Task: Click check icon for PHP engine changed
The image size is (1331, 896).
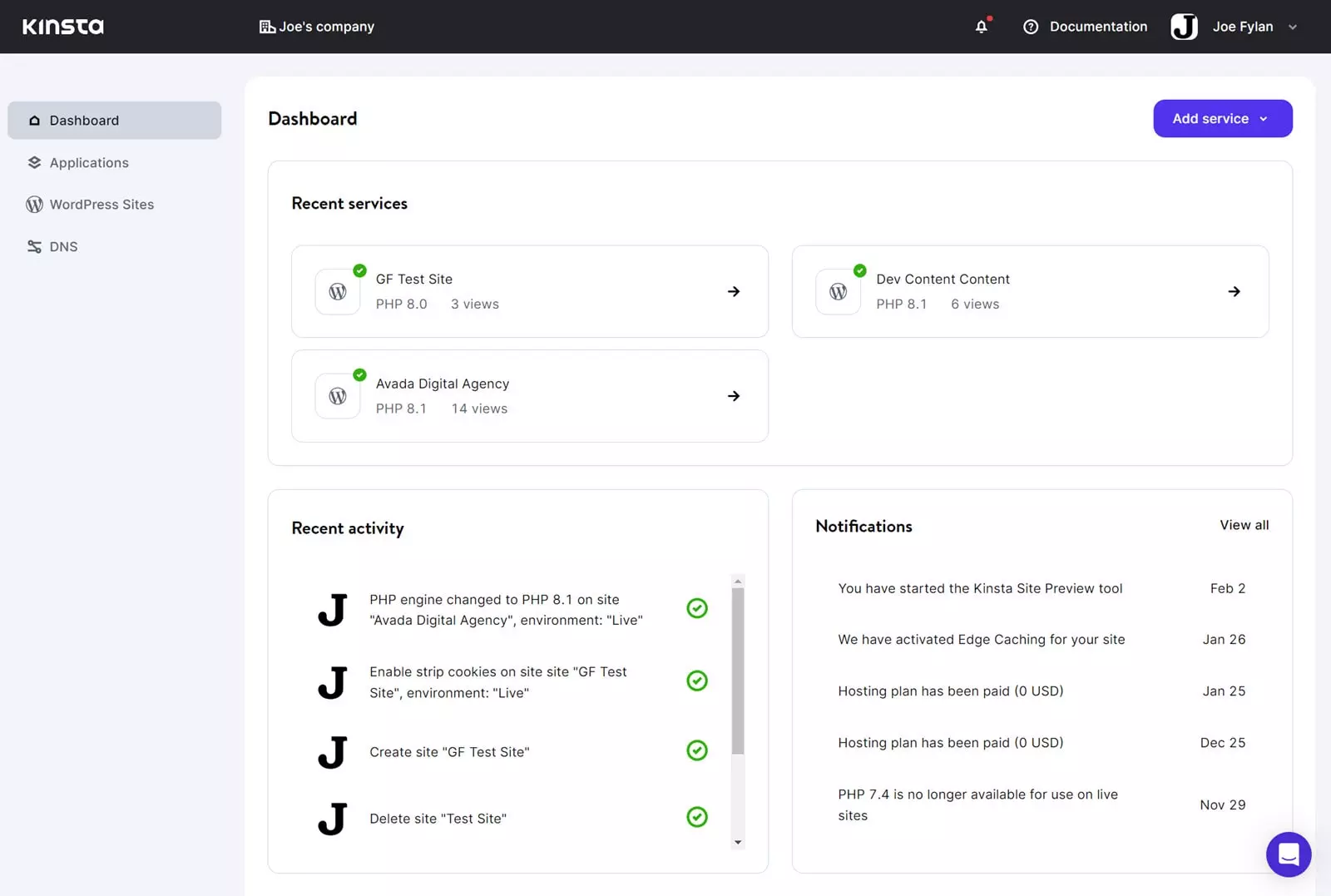Action: [x=697, y=608]
